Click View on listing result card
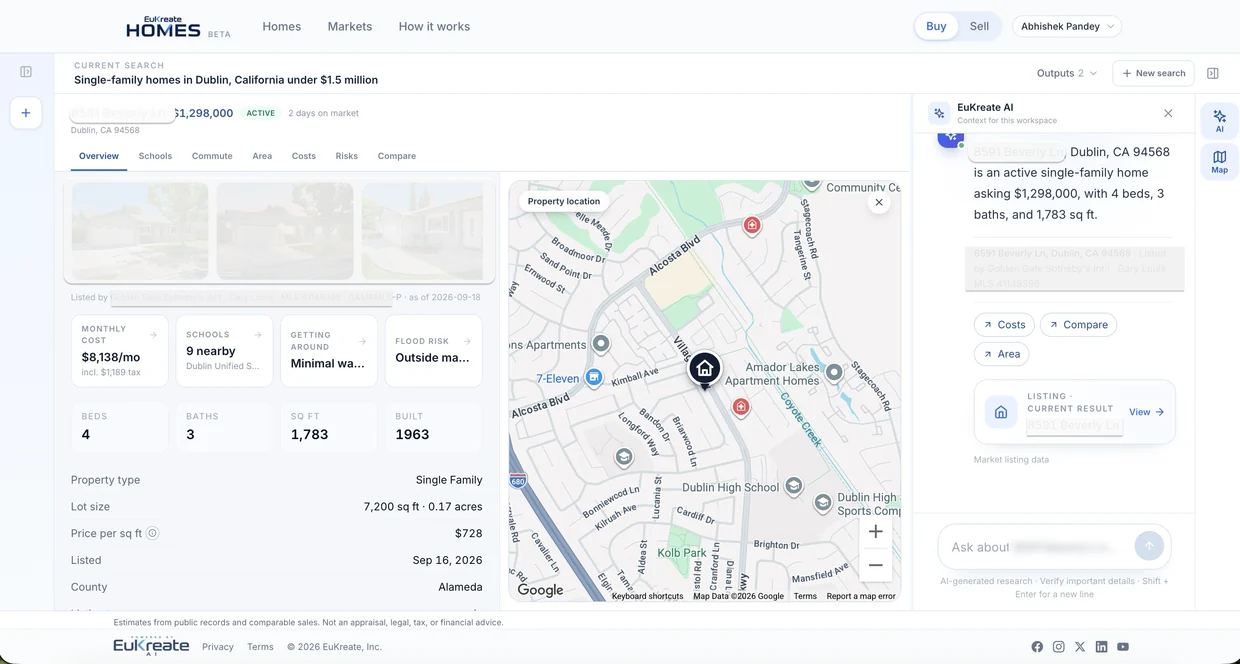This screenshot has width=1240, height=664. tap(1147, 412)
